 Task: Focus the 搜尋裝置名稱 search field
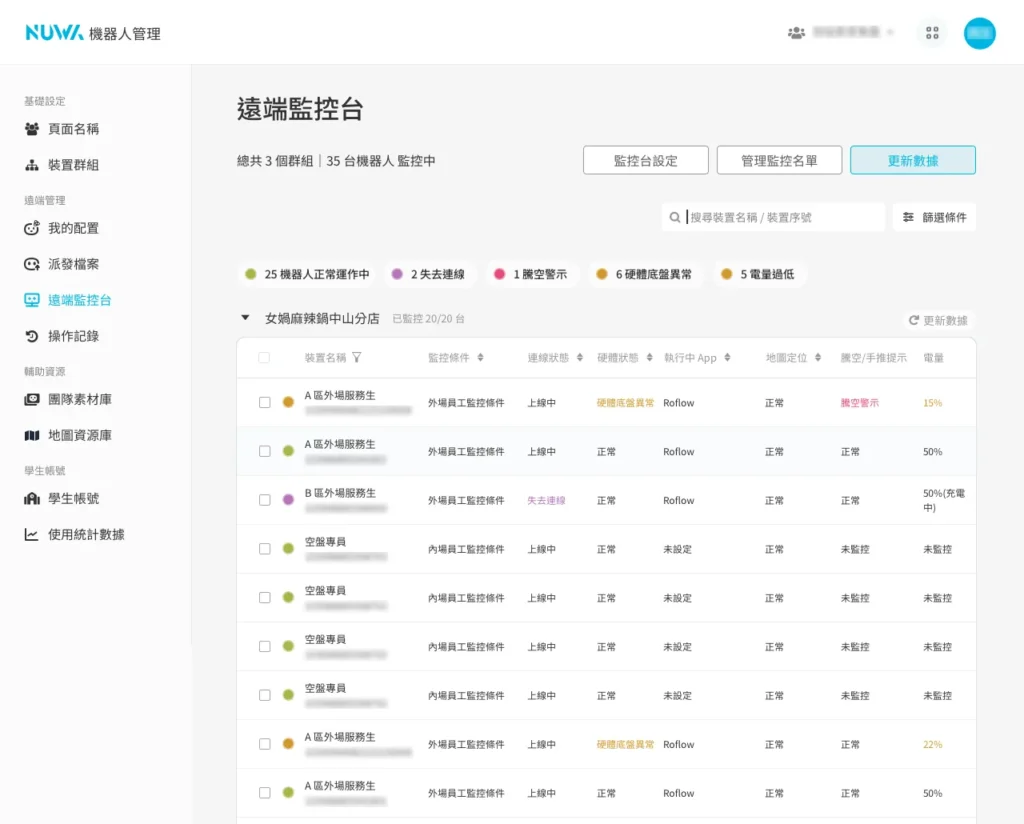(x=780, y=217)
